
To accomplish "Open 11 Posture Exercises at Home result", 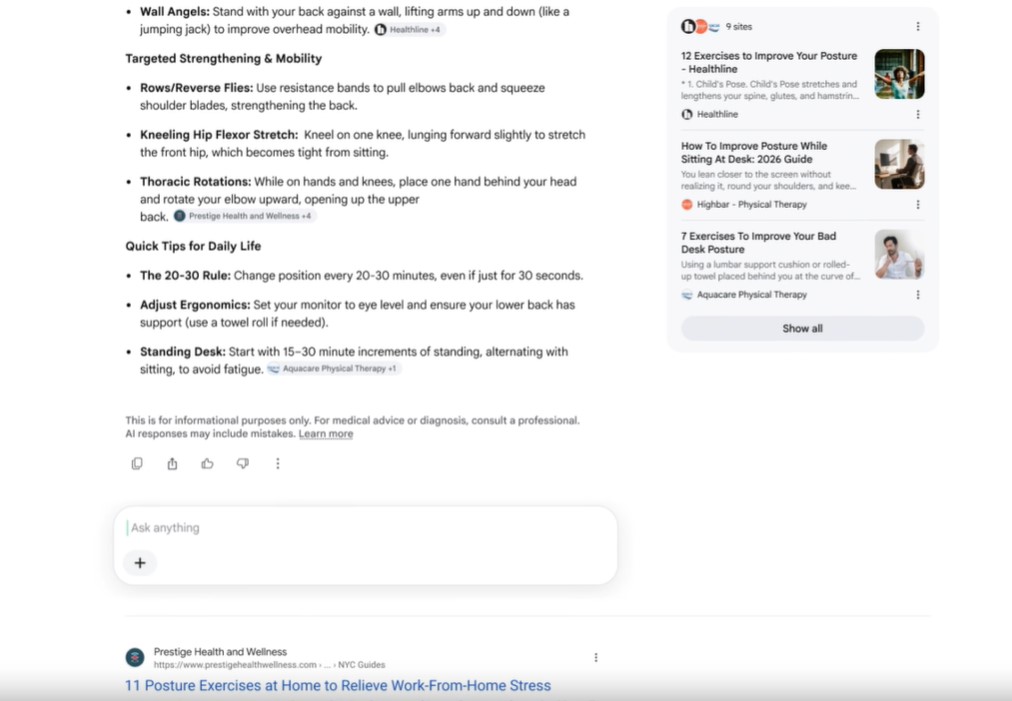I will click(338, 686).
